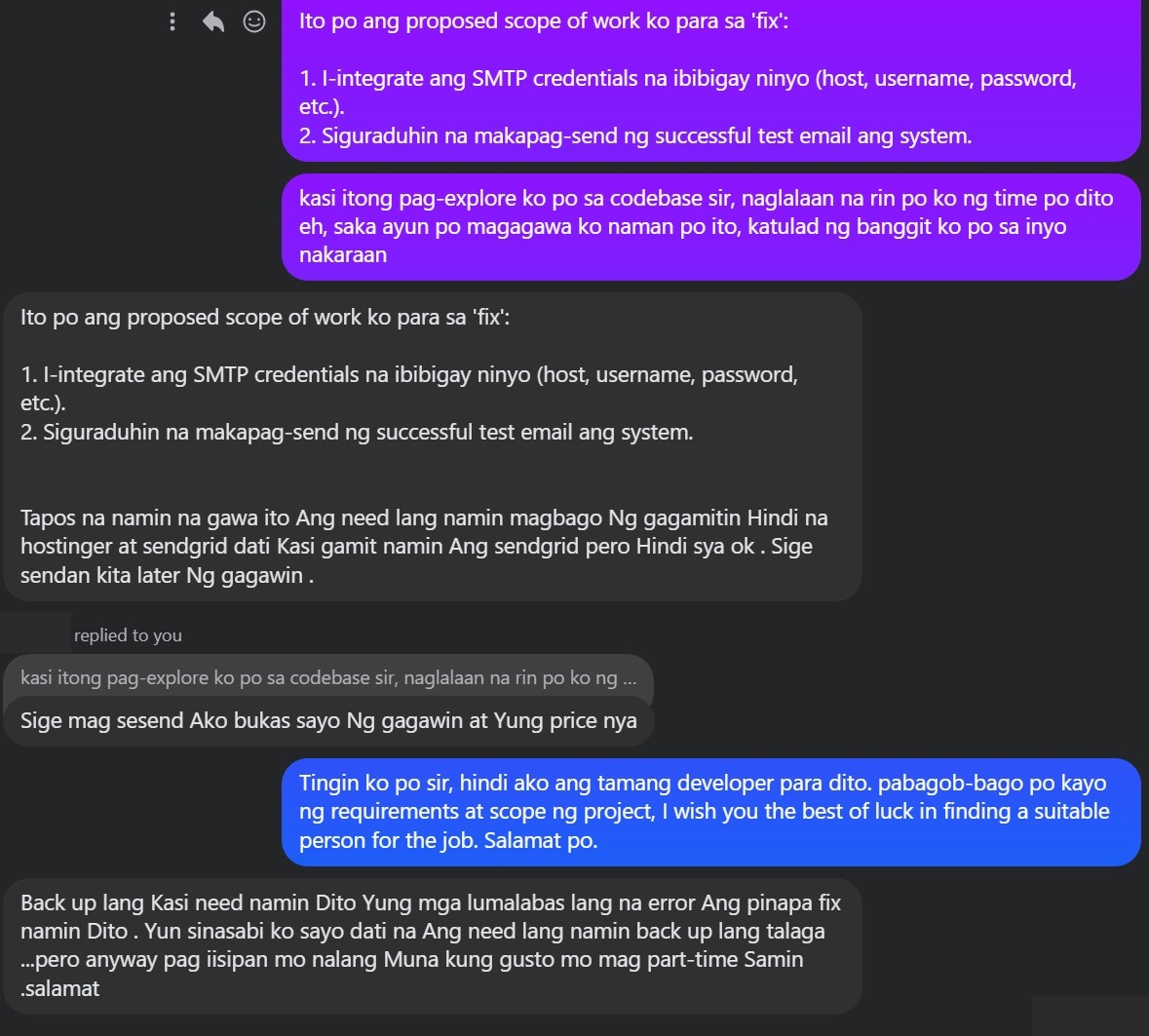Select the 'Sige mag sesend Ako bukas' message
1149x1036 pixels.
tap(328, 721)
